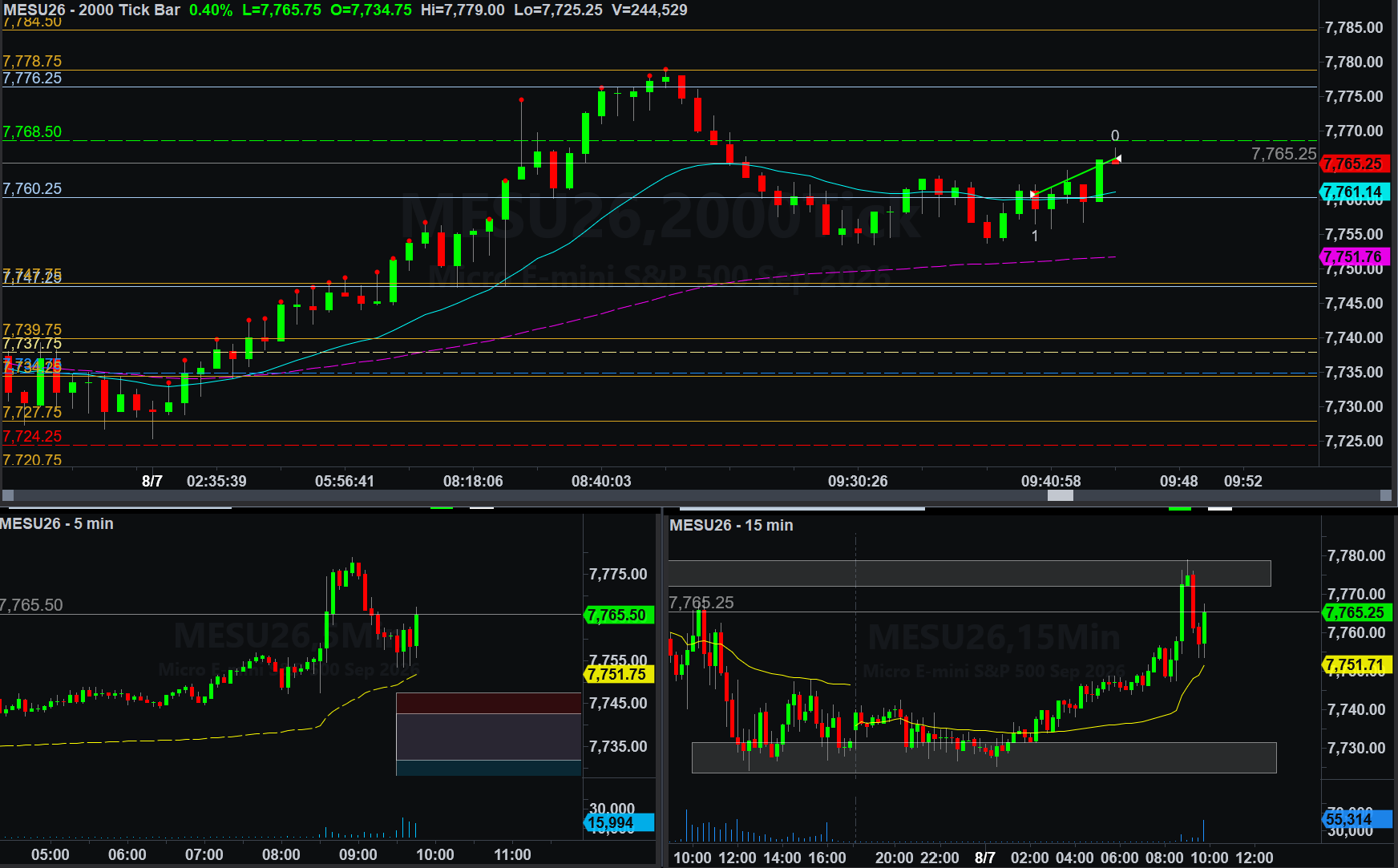Click the 09:48 time label
1398x868 pixels.
pos(1179,481)
